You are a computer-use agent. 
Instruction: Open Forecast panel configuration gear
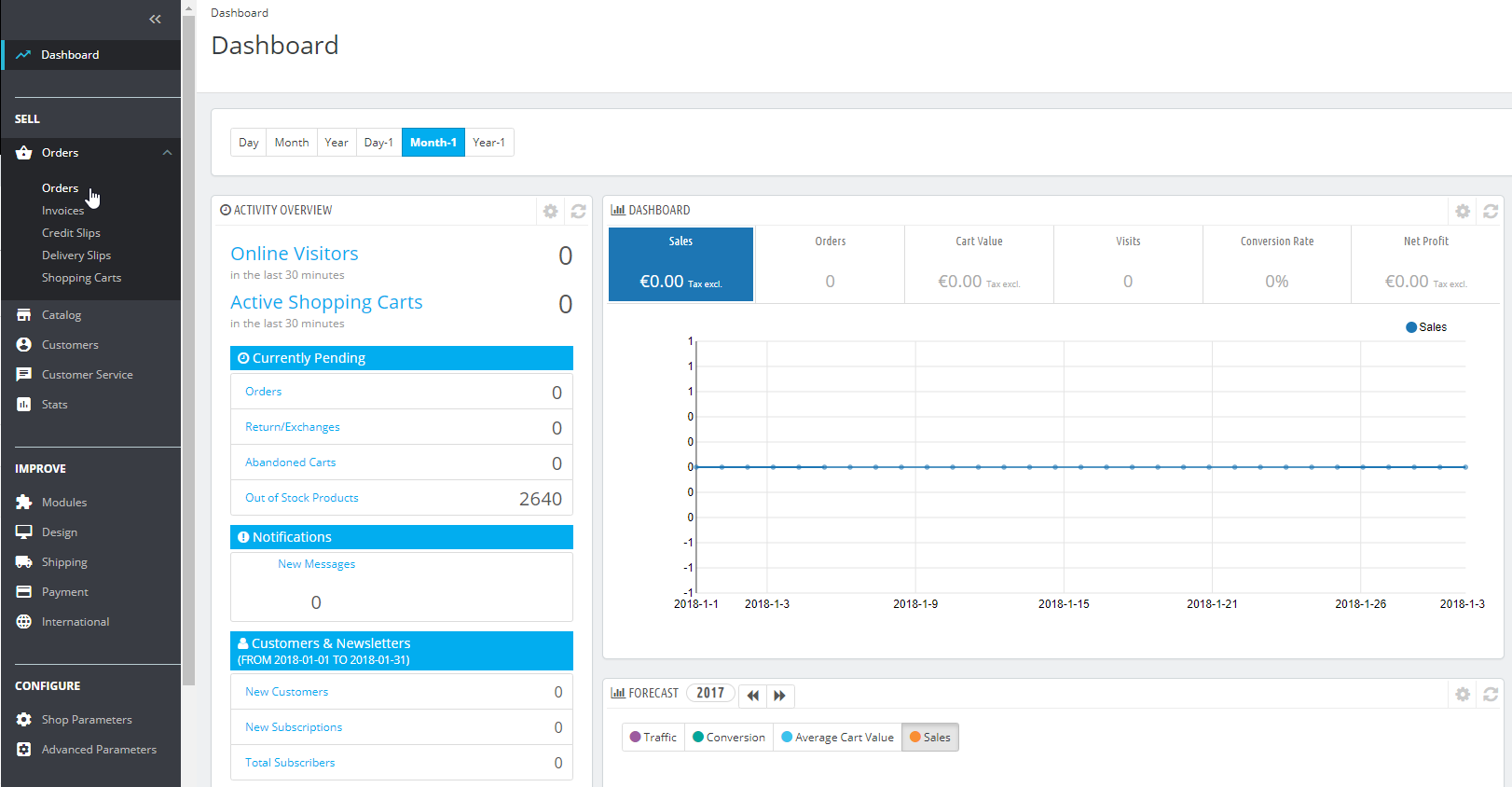point(1463,694)
